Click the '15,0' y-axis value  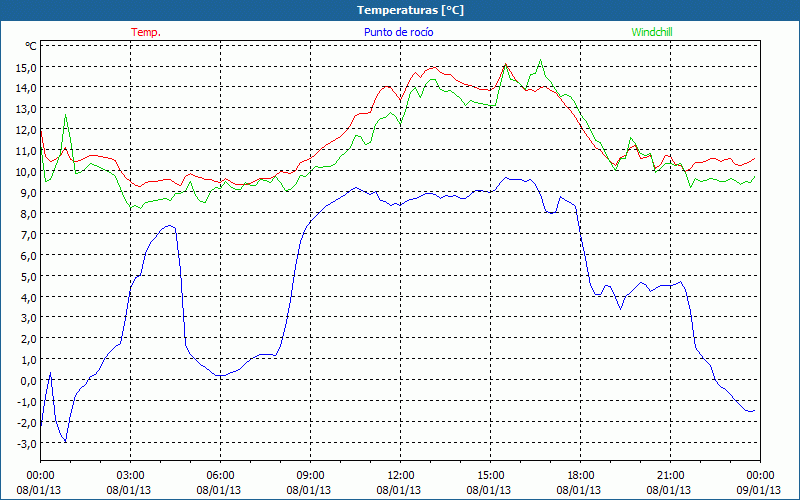click(x=27, y=67)
